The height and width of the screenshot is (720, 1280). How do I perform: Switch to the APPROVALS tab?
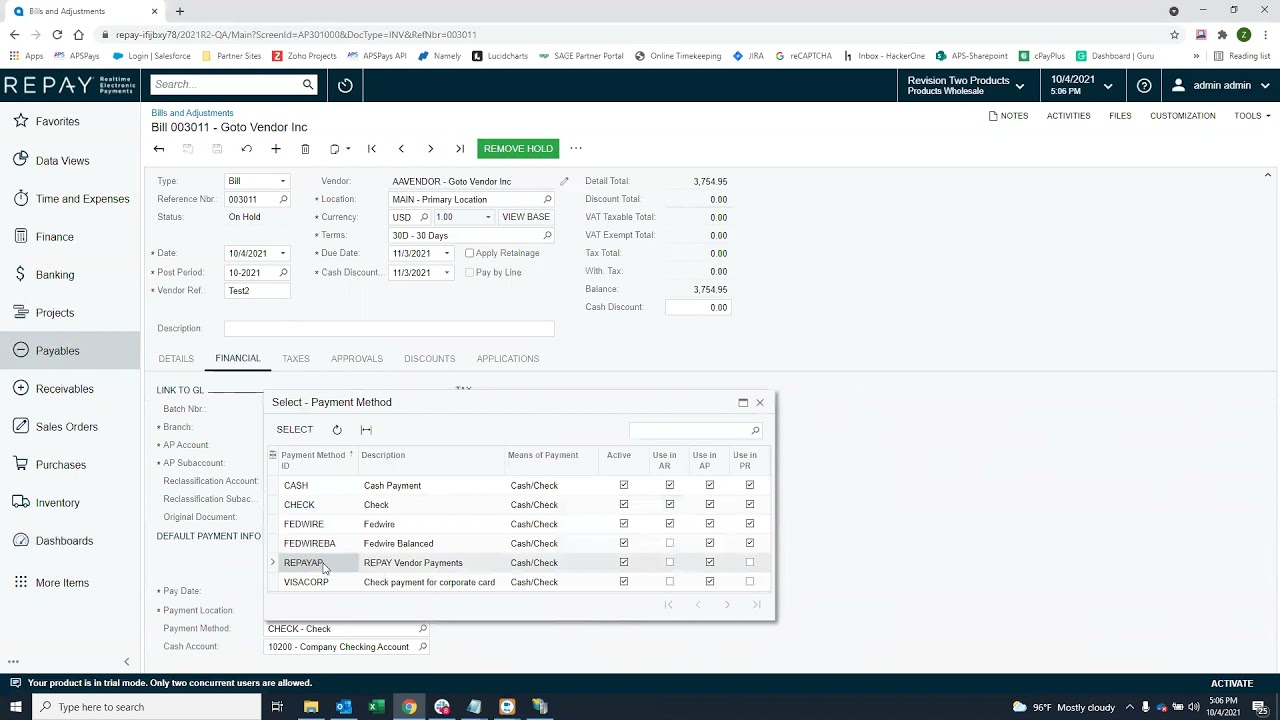point(357,359)
